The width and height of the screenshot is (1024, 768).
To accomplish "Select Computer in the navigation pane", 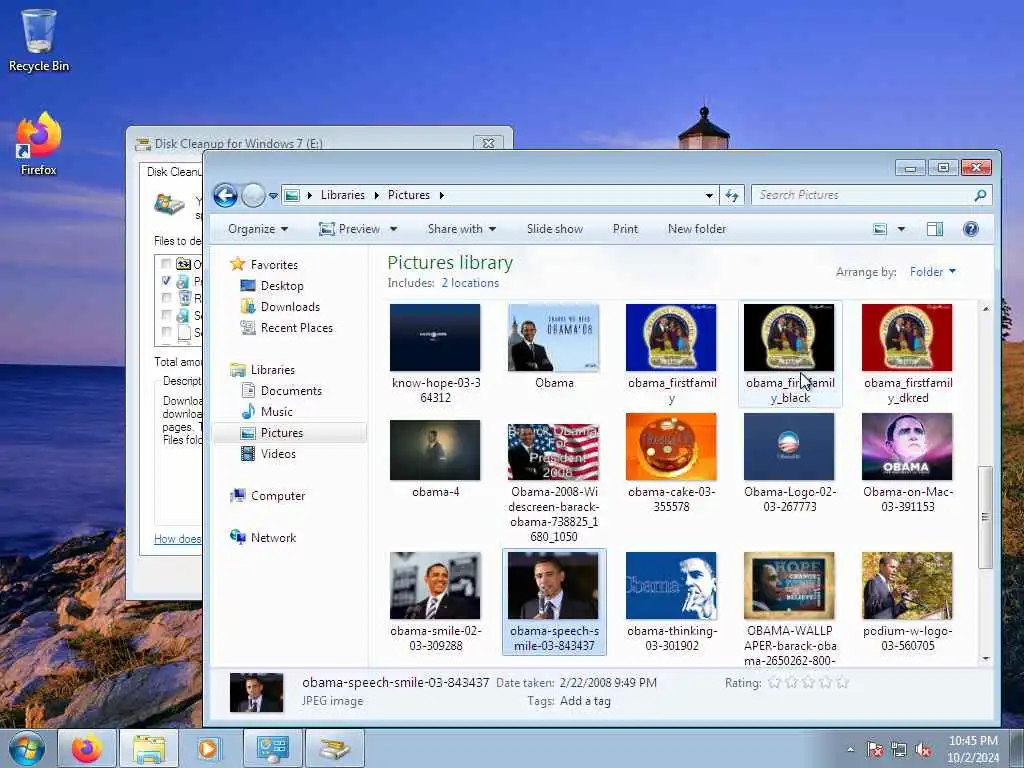I will 278,496.
